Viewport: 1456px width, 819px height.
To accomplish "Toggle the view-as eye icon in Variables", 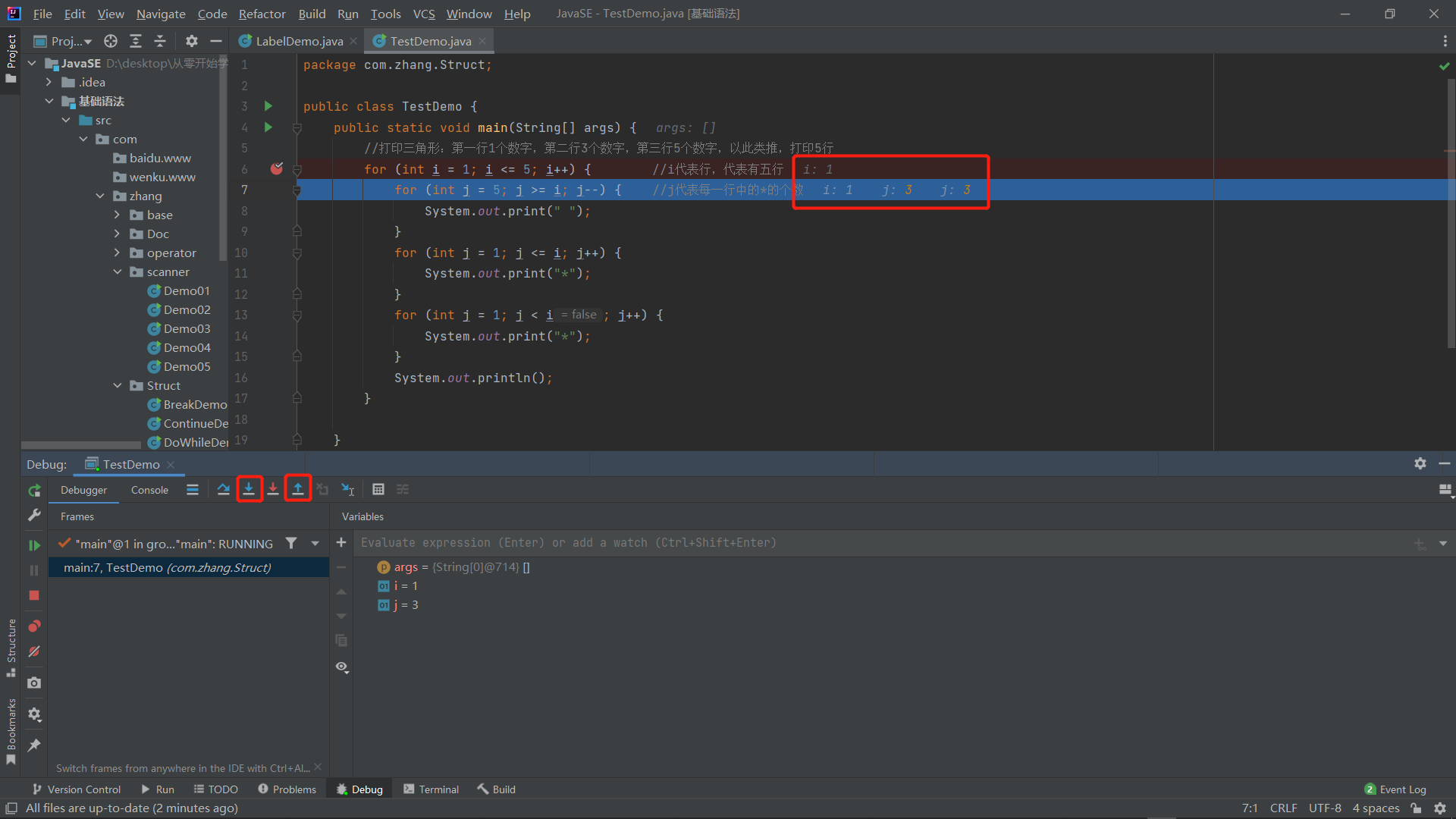I will pyautogui.click(x=342, y=667).
